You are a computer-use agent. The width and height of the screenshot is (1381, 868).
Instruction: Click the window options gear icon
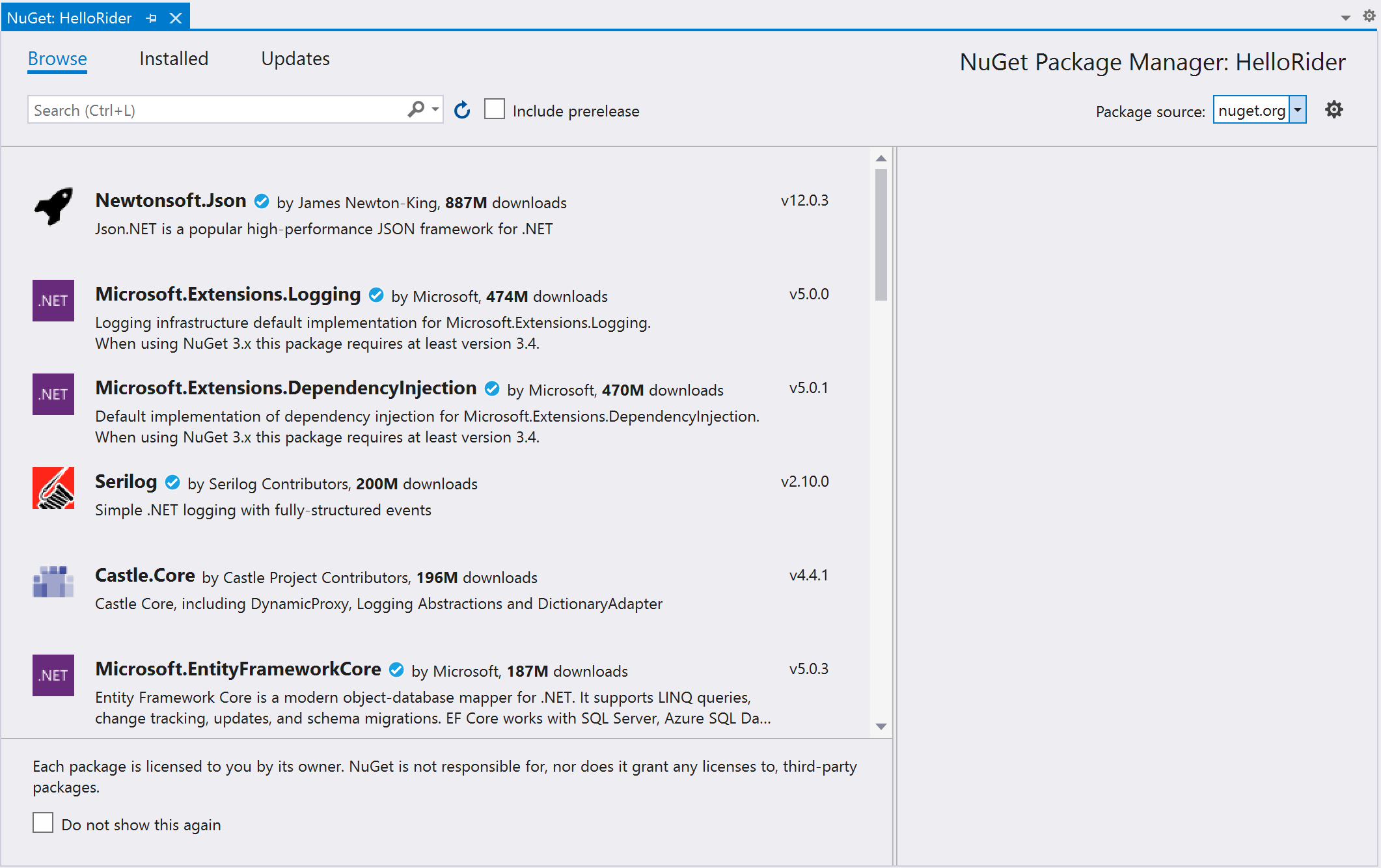pos(1369,16)
